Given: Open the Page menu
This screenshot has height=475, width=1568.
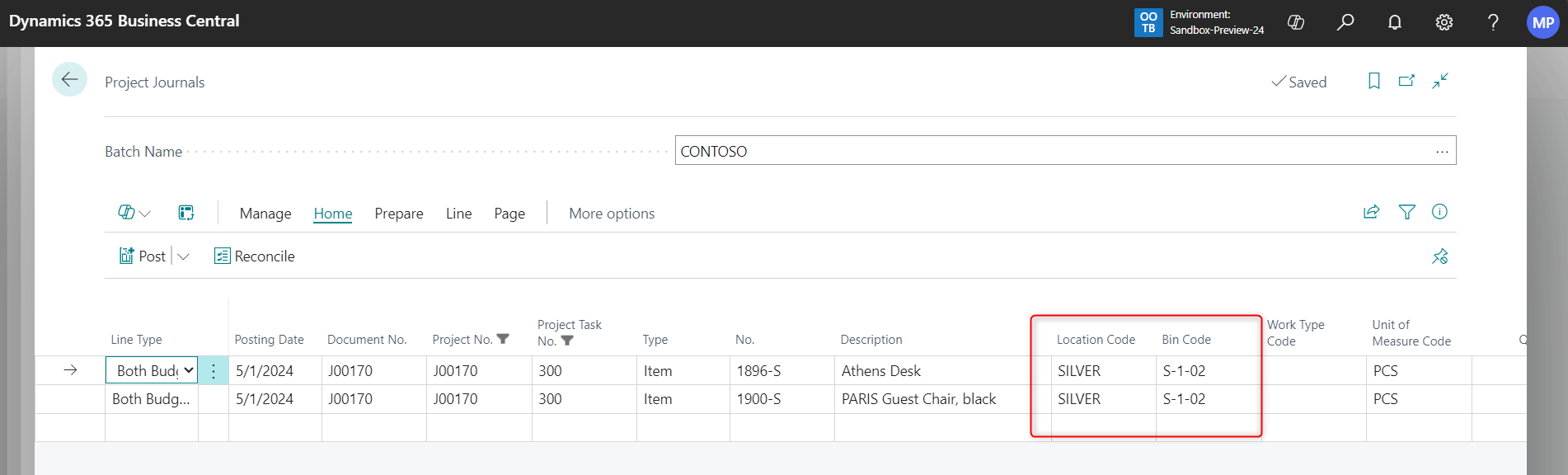Looking at the screenshot, I should coord(509,214).
